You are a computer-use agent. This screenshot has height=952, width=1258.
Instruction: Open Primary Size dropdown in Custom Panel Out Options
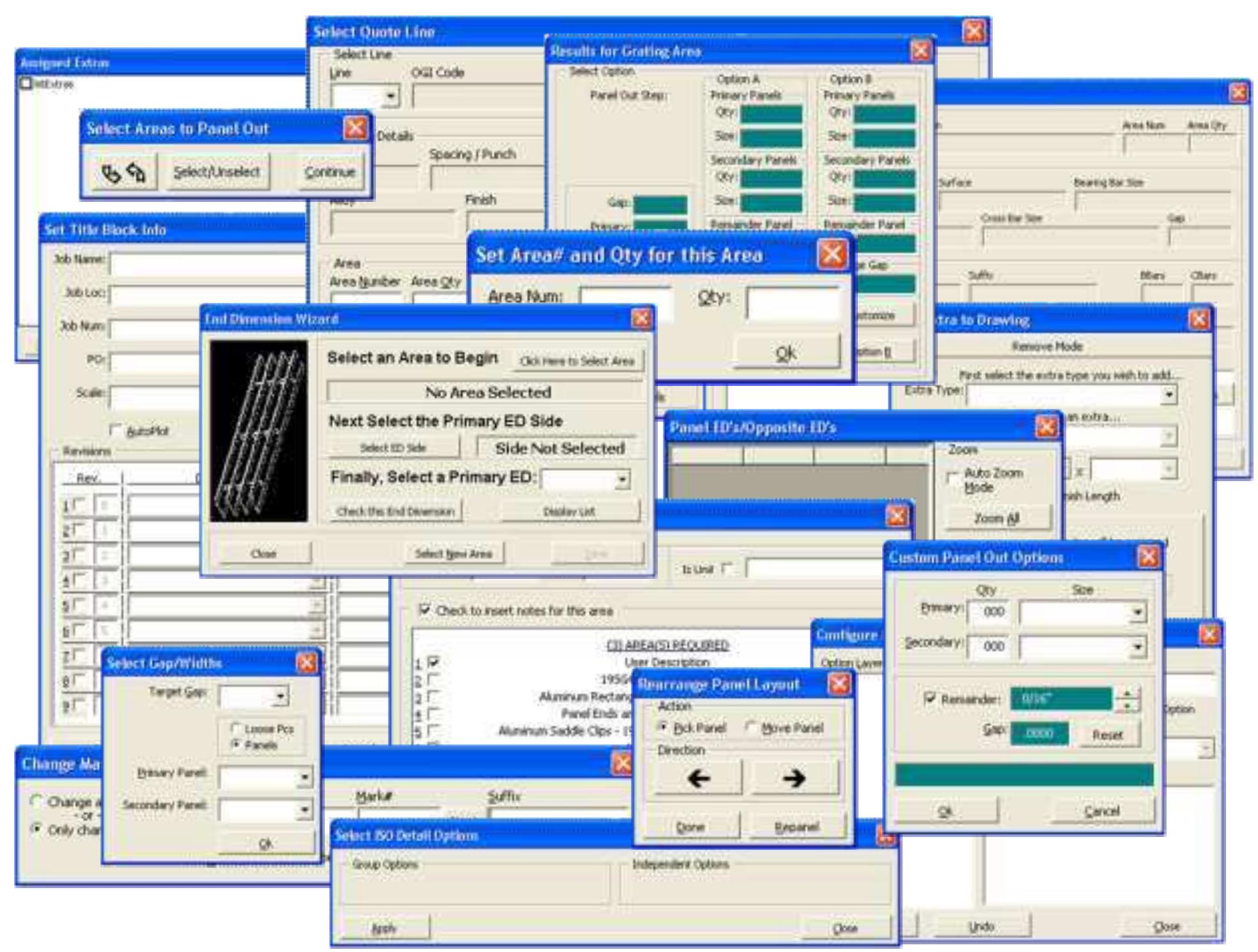click(1137, 612)
